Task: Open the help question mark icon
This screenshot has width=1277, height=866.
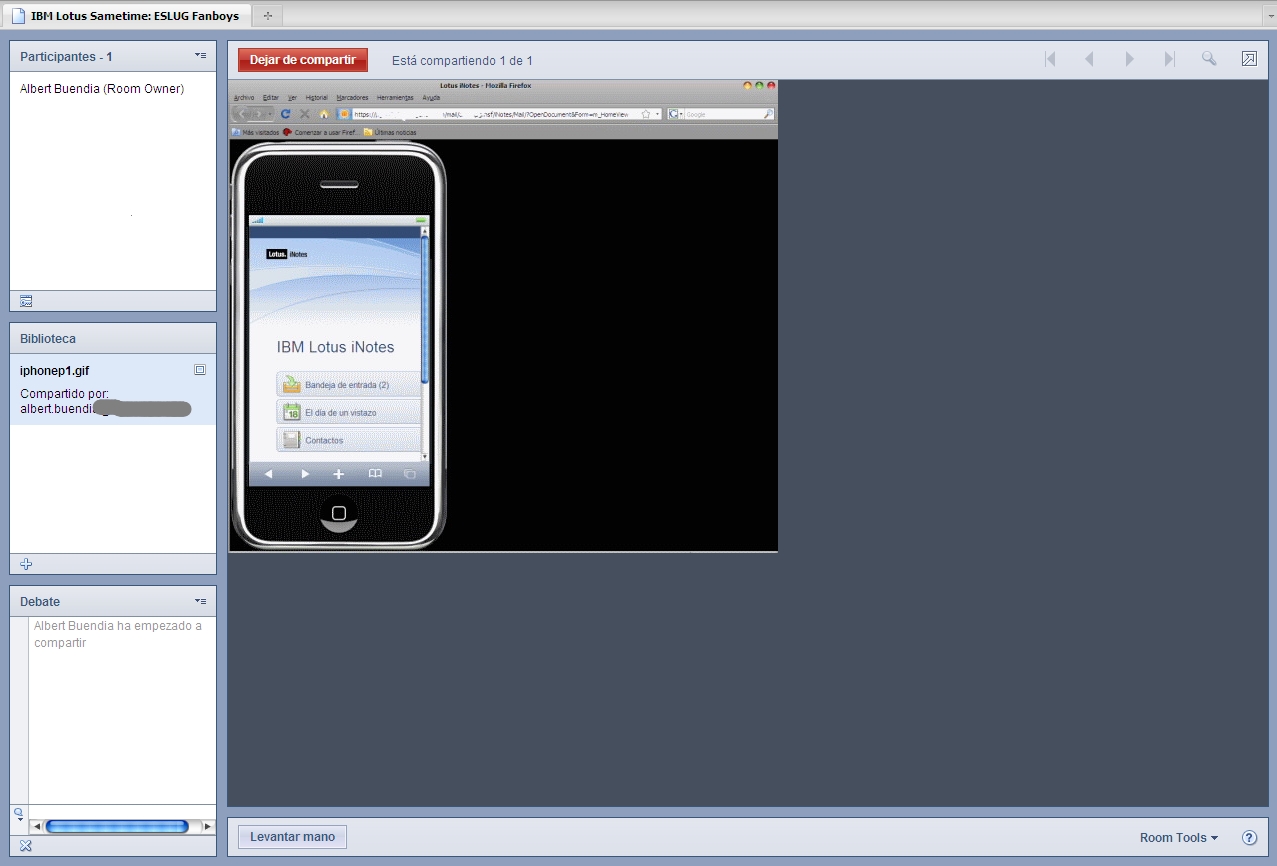Action: (1249, 838)
